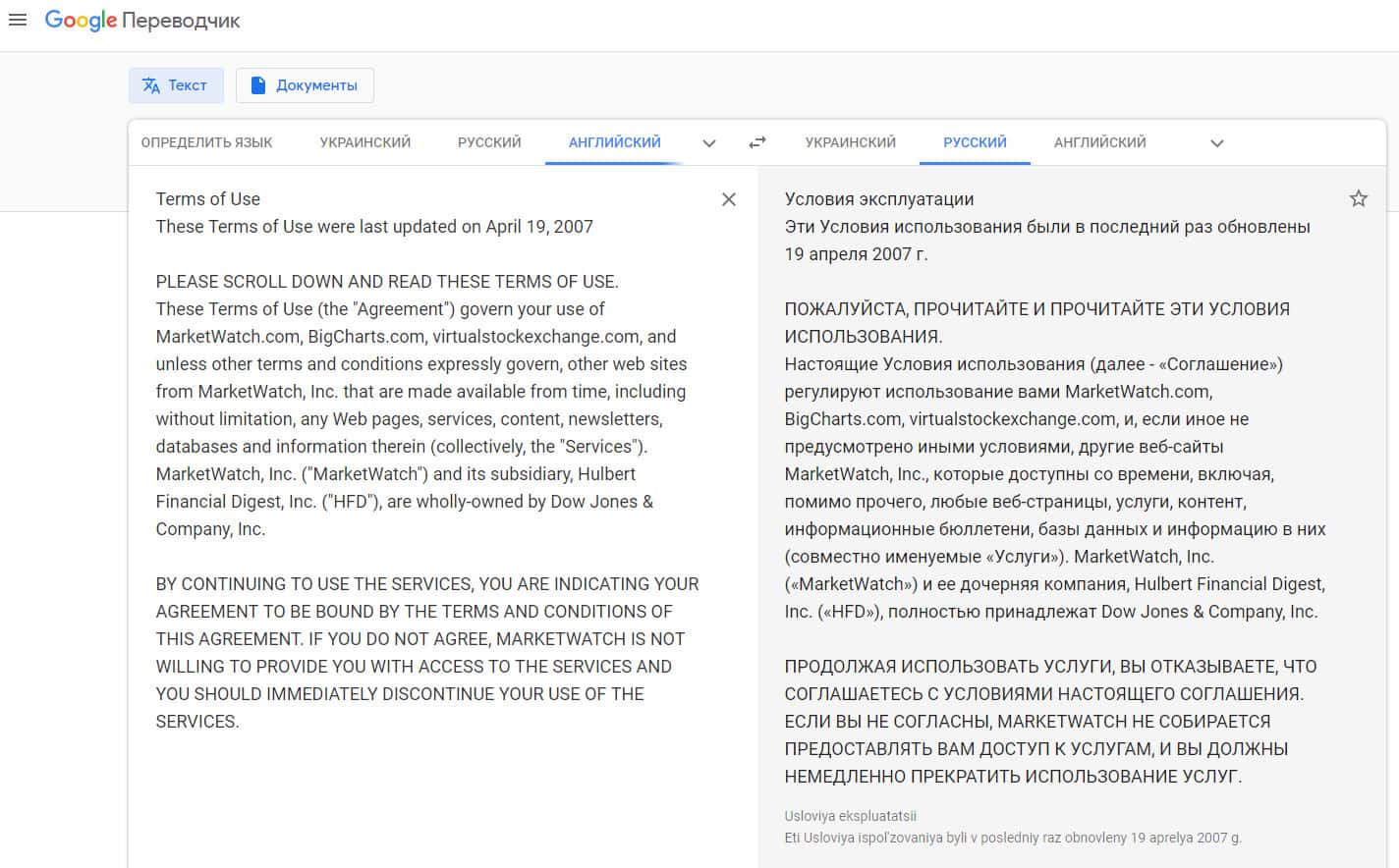Expand the target language list chevron

pyautogui.click(x=1217, y=143)
